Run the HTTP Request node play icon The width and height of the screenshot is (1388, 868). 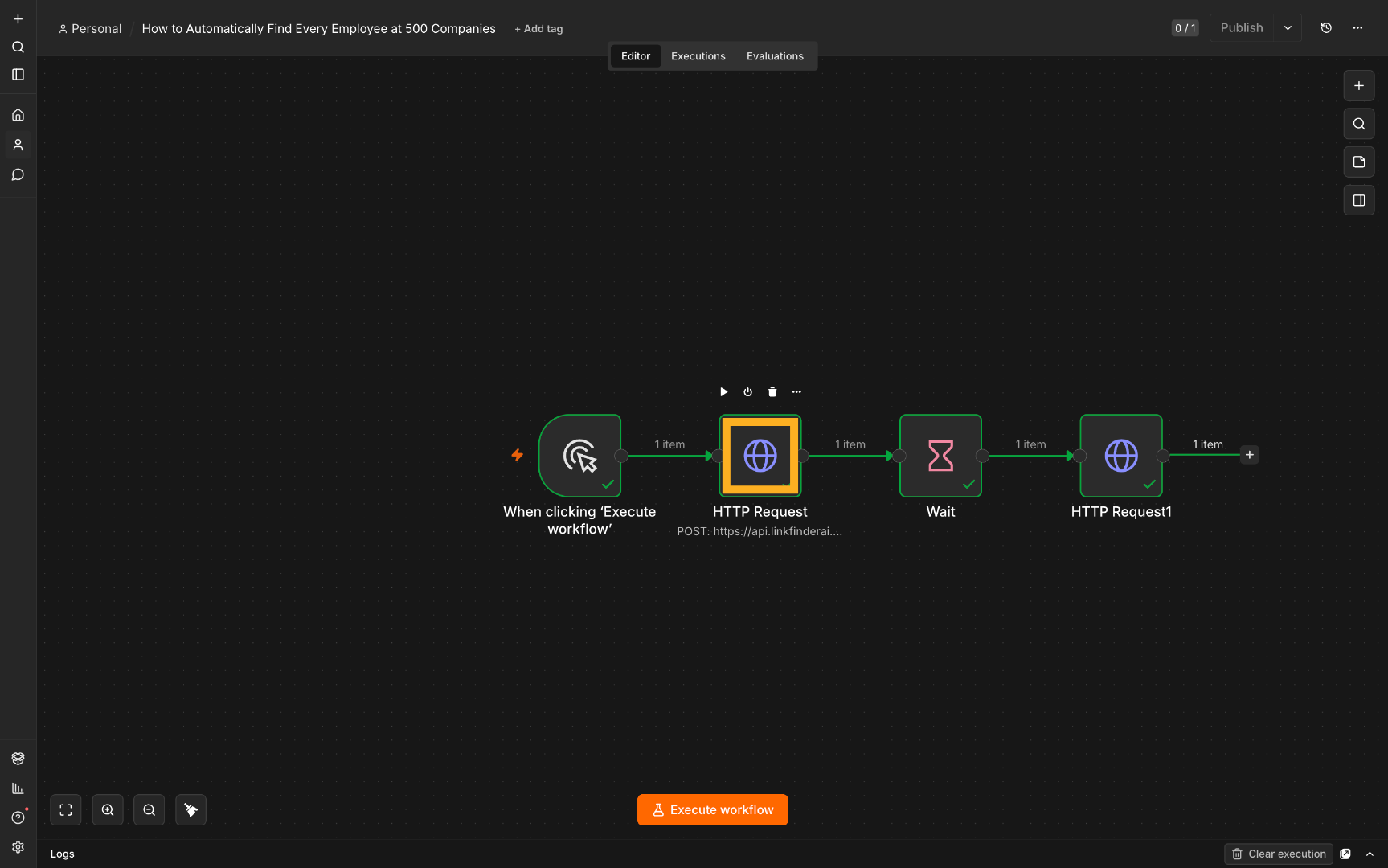pyautogui.click(x=723, y=392)
